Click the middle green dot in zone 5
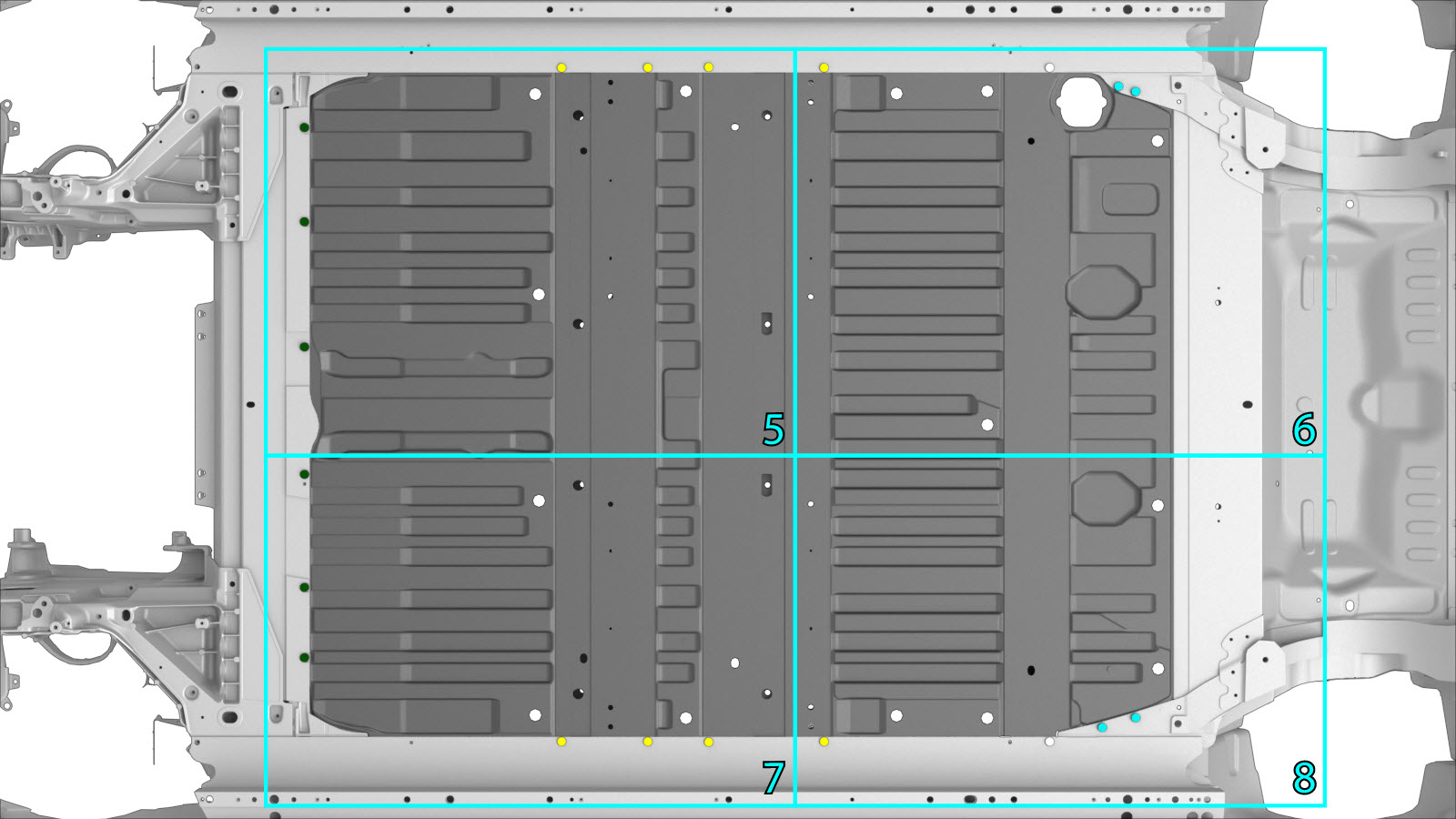1456x819 pixels. tap(304, 222)
